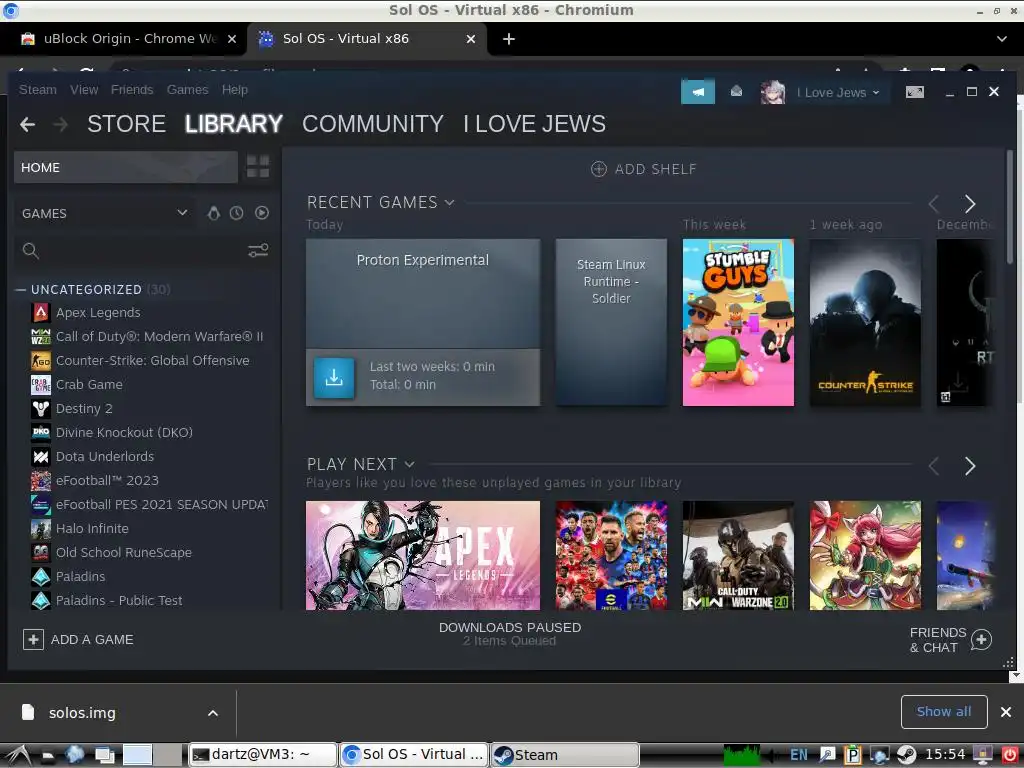Select HOME in library sidebar
1024x768 pixels.
[x=125, y=167]
